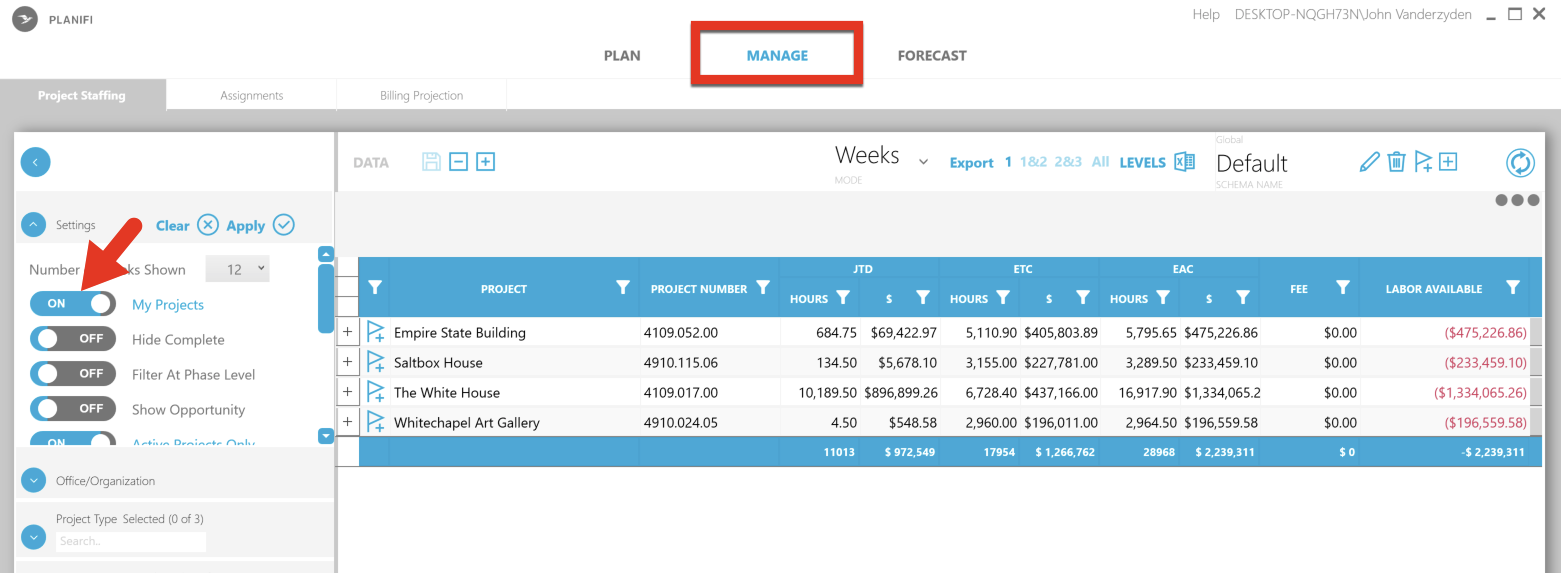This screenshot has height=573, width=1561.
Task: Click the refresh circular arrows icon
Action: pyautogui.click(x=1520, y=162)
